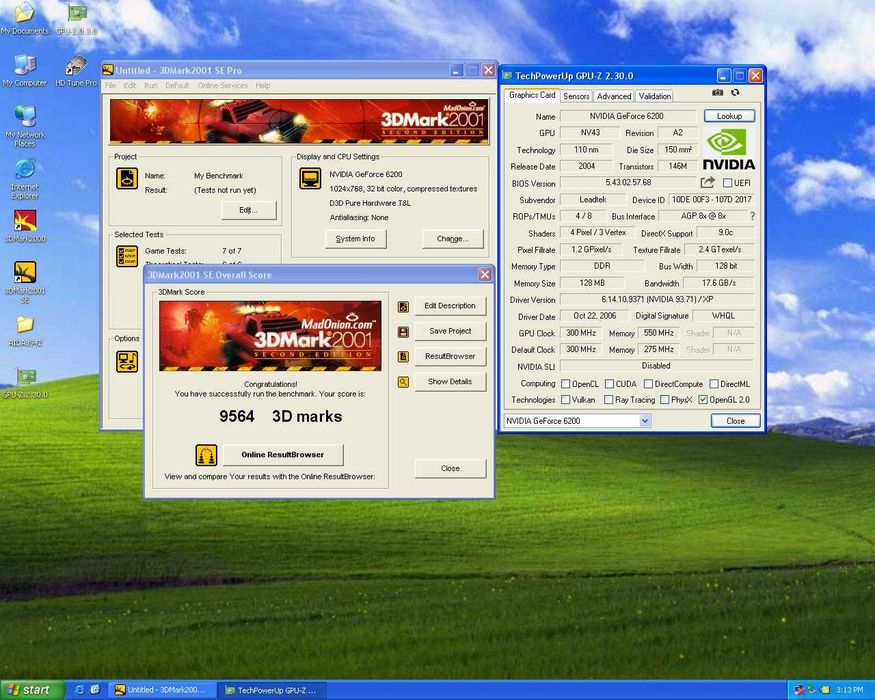
Task: Click the Show Details button
Action: point(450,382)
